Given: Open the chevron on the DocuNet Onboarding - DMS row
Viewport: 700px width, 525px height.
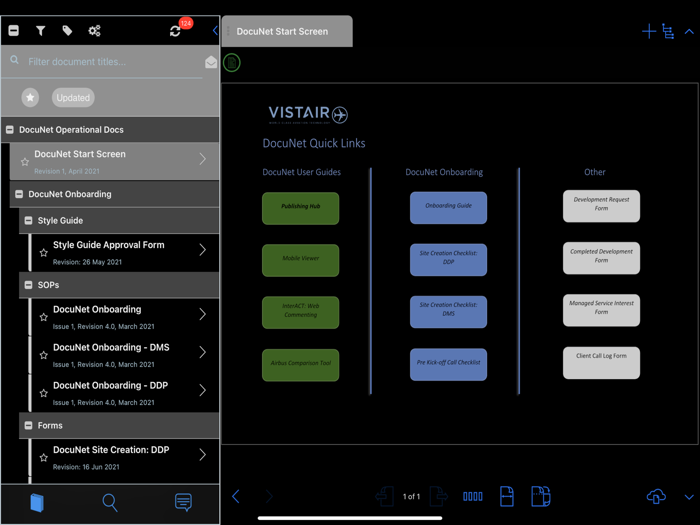Looking at the screenshot, I should click(203, 352).
